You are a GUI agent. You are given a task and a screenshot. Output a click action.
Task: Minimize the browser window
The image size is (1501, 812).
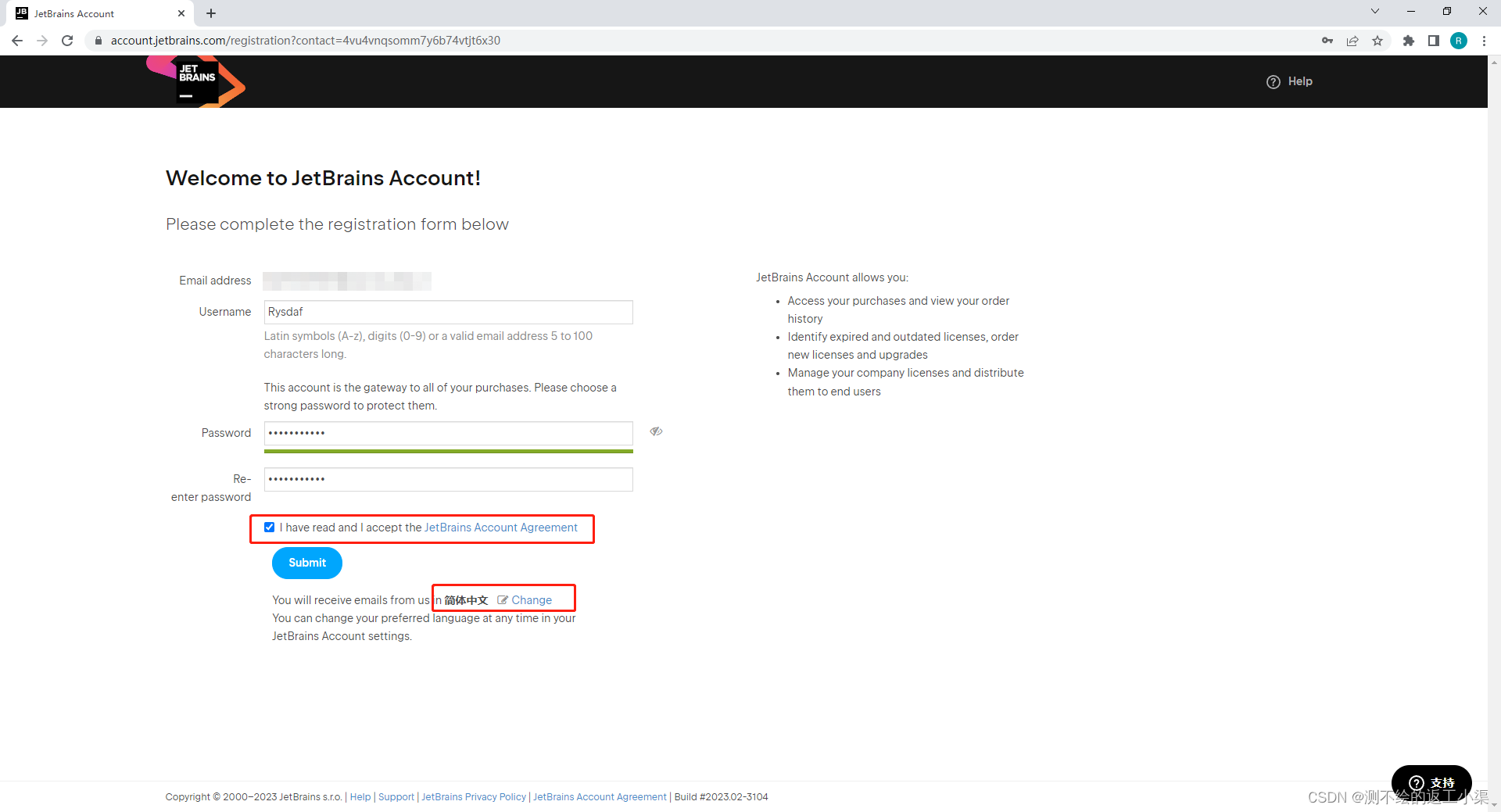click(1411, 11)
